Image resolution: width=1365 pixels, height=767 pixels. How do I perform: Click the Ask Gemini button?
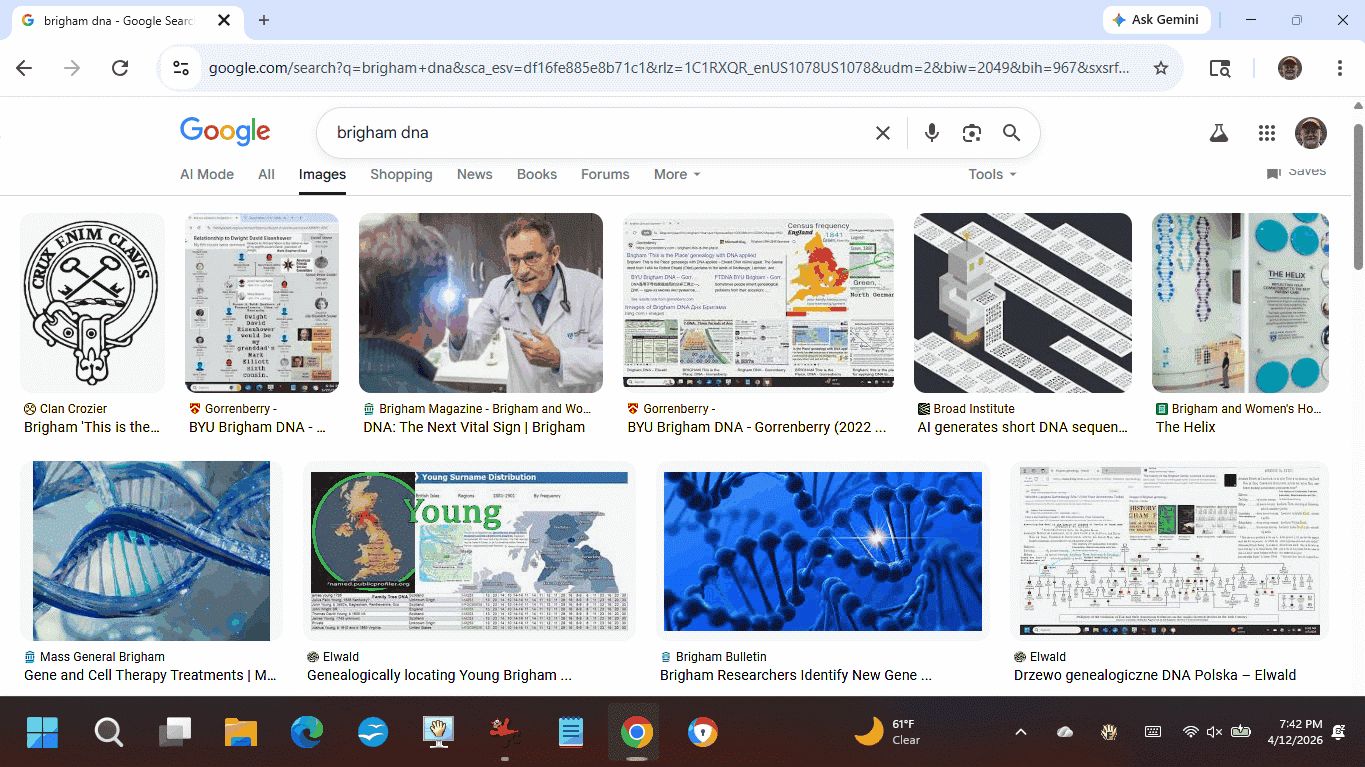click(1156, 20)
